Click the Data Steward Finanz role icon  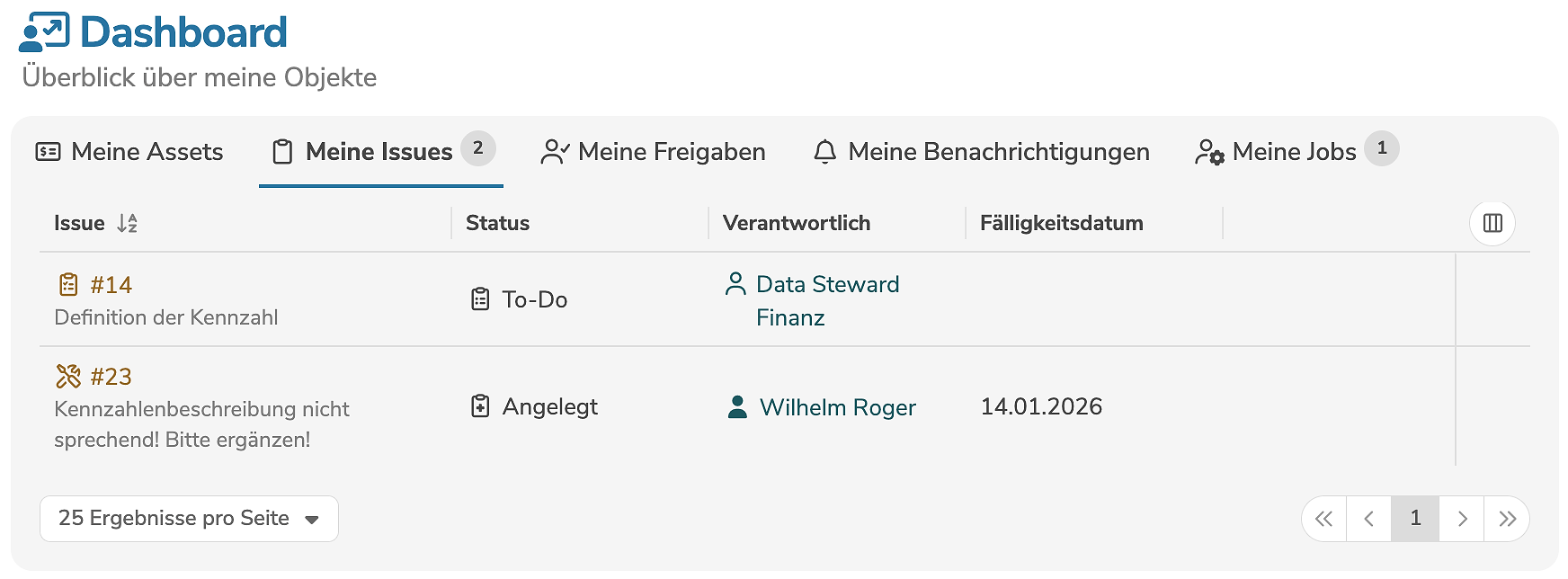(735, 284)
